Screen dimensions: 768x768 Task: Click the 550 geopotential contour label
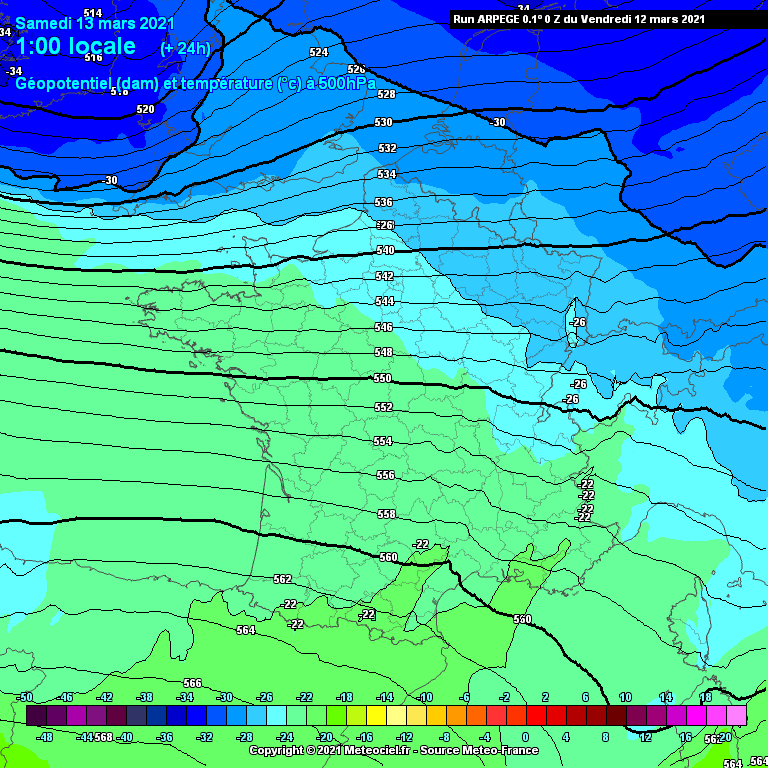(382, 379)
